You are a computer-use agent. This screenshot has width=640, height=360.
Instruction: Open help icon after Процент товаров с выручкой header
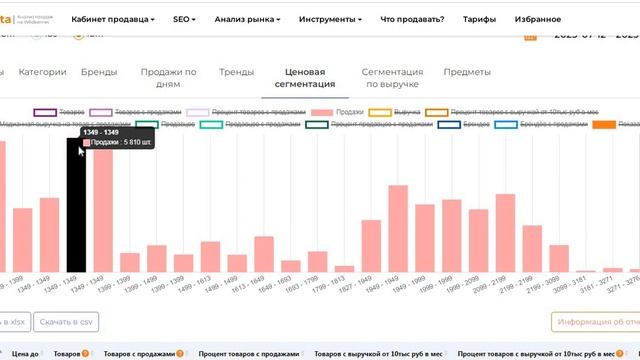[620, 353]
